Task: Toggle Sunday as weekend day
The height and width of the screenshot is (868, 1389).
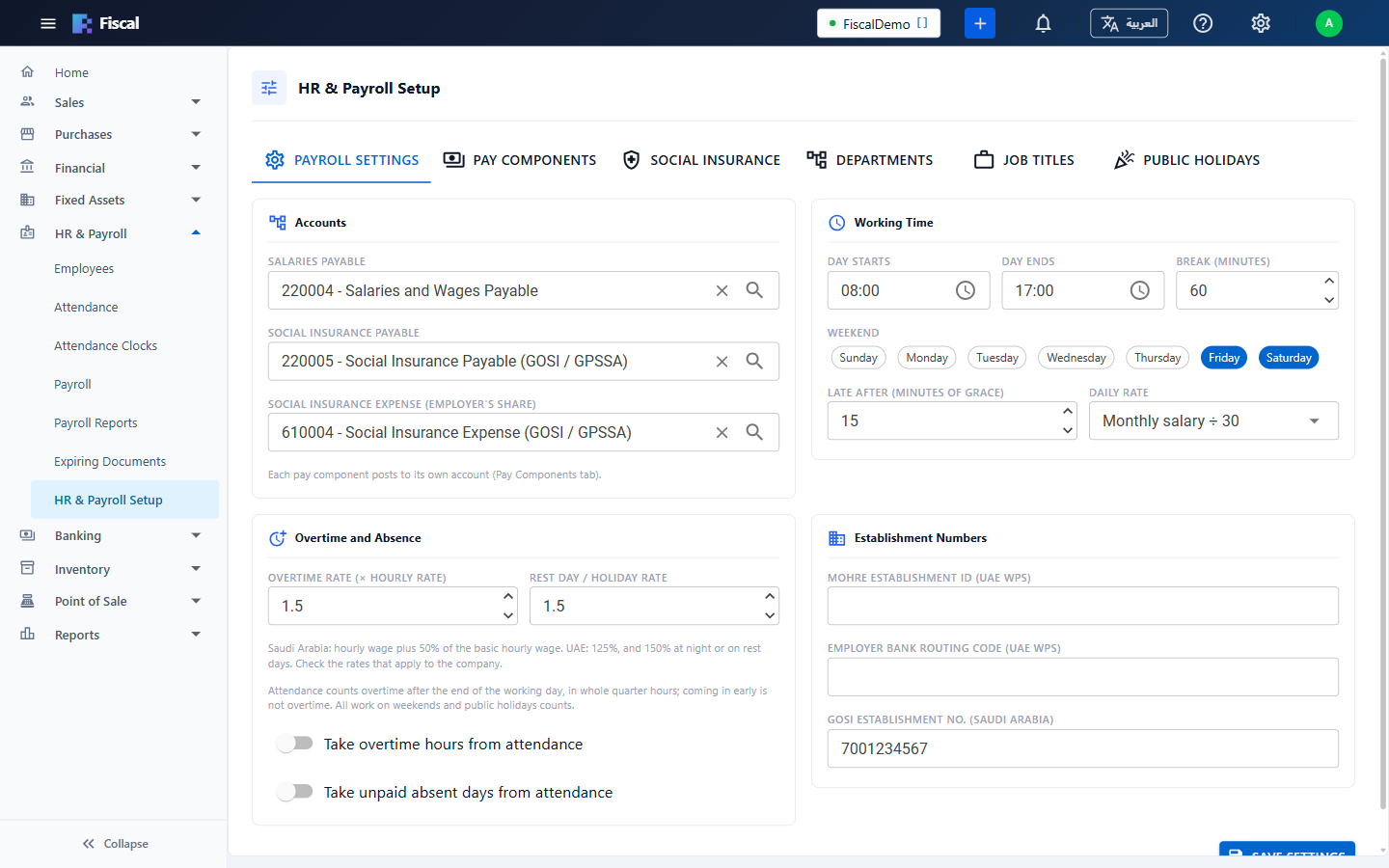Action: coord(858,358)
